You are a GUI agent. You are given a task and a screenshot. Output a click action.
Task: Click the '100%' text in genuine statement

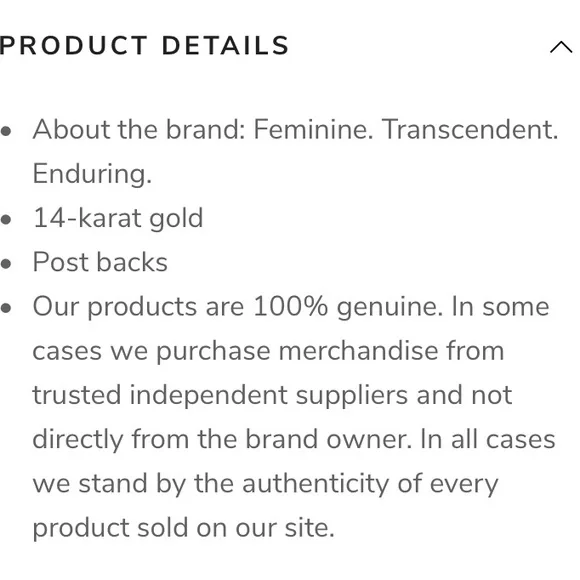[x=291, y=307]
